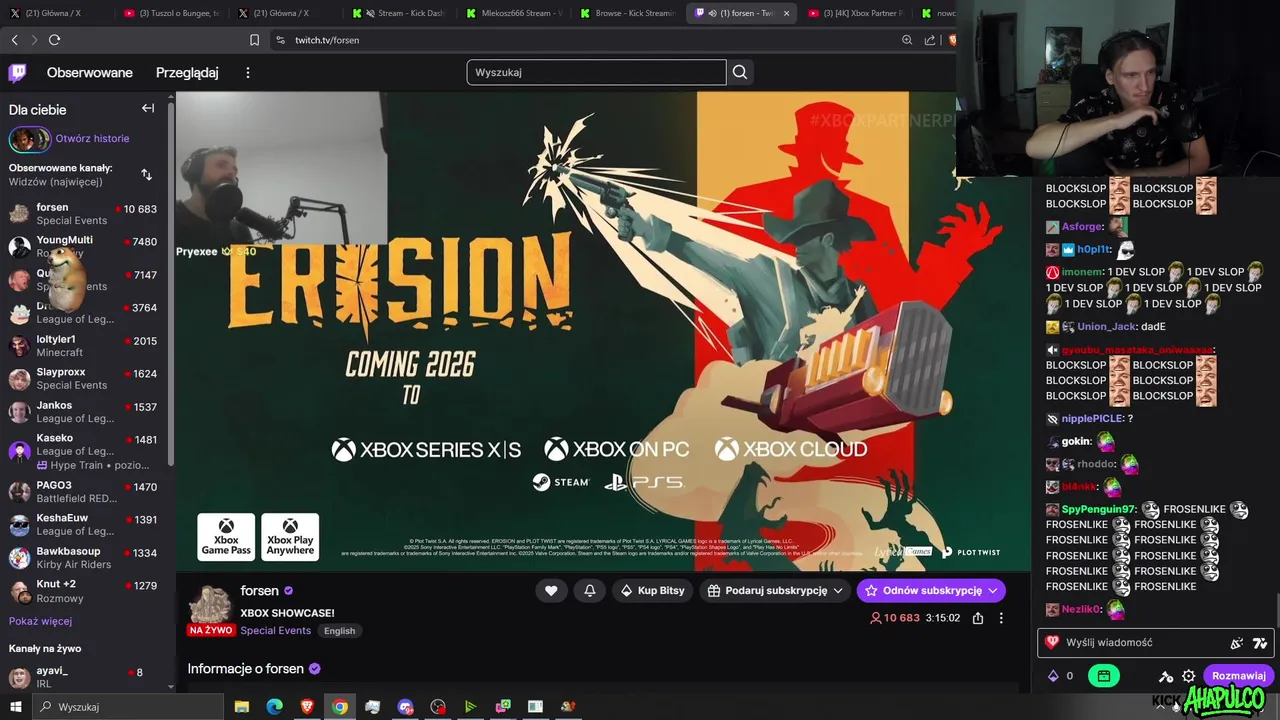Click the Twitch logo home icon

(17, 72)
